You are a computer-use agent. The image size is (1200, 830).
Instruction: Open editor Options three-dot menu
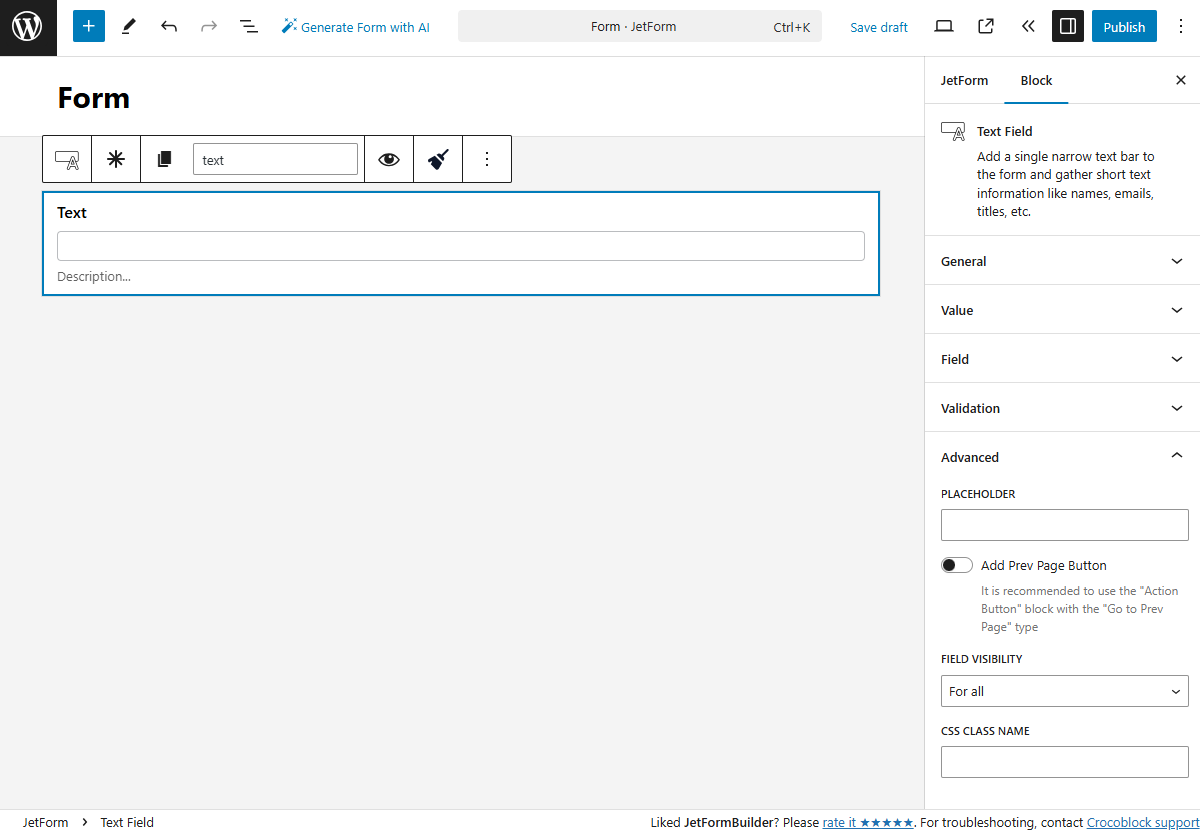click(1181, 27)
